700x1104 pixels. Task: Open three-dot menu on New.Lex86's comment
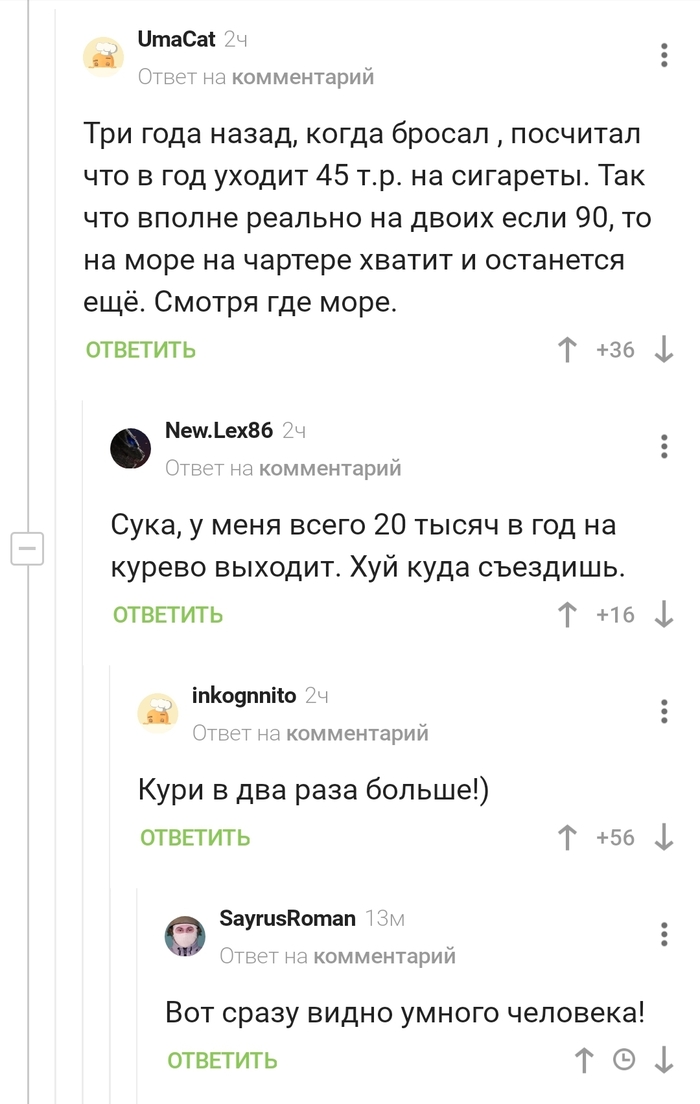[664, 446]
